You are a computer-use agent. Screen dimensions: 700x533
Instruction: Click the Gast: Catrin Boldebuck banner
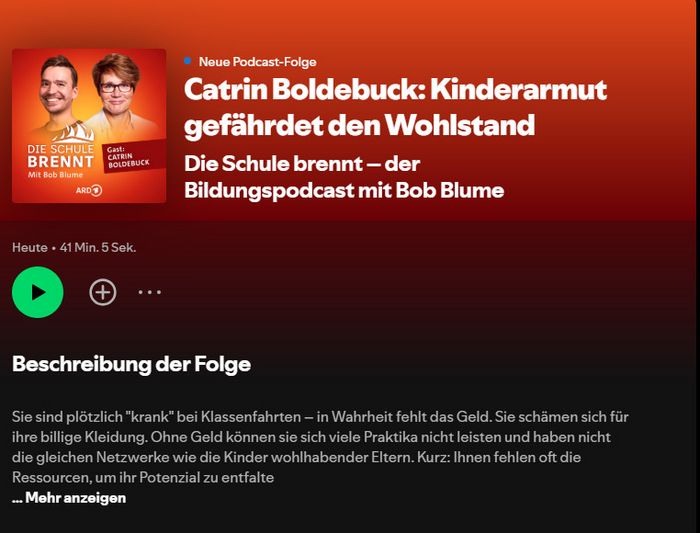(x=129, y=158)
